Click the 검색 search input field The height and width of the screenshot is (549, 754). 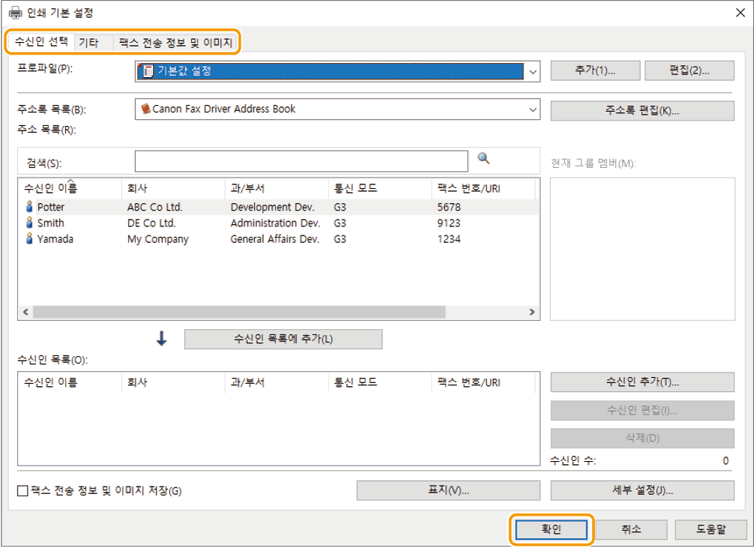click(x=300, y=162)
